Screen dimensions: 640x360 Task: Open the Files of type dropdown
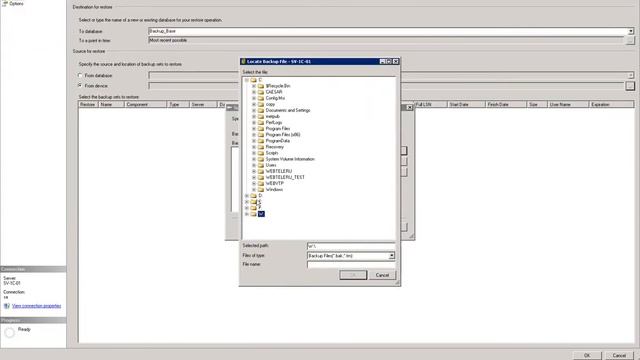(391, 256)
